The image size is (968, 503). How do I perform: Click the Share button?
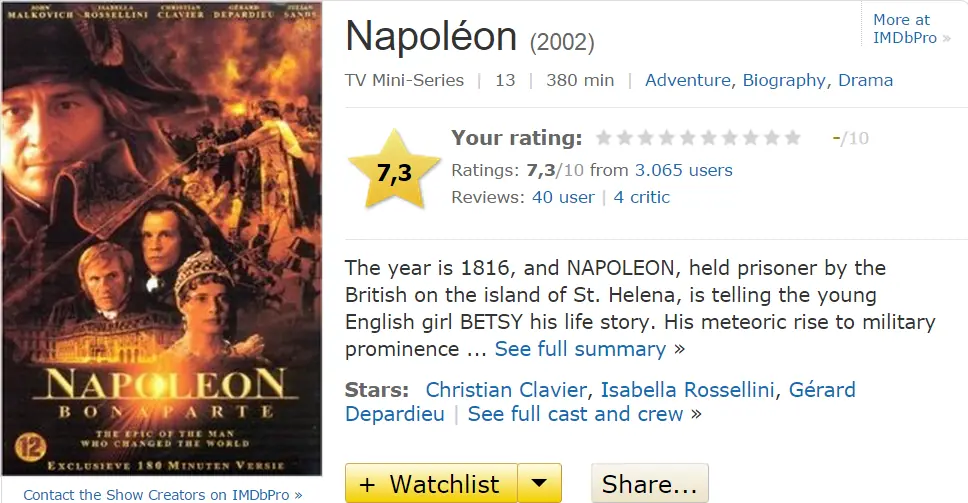click(x=650, y=484)
